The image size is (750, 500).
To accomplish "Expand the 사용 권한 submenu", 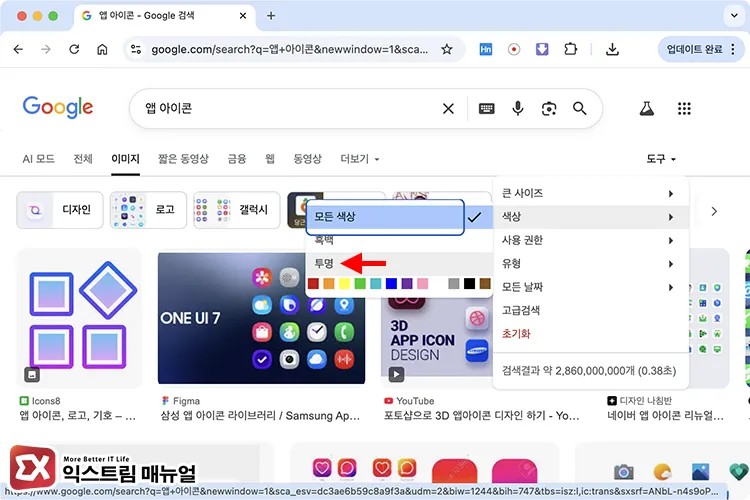I will (591, 240).
